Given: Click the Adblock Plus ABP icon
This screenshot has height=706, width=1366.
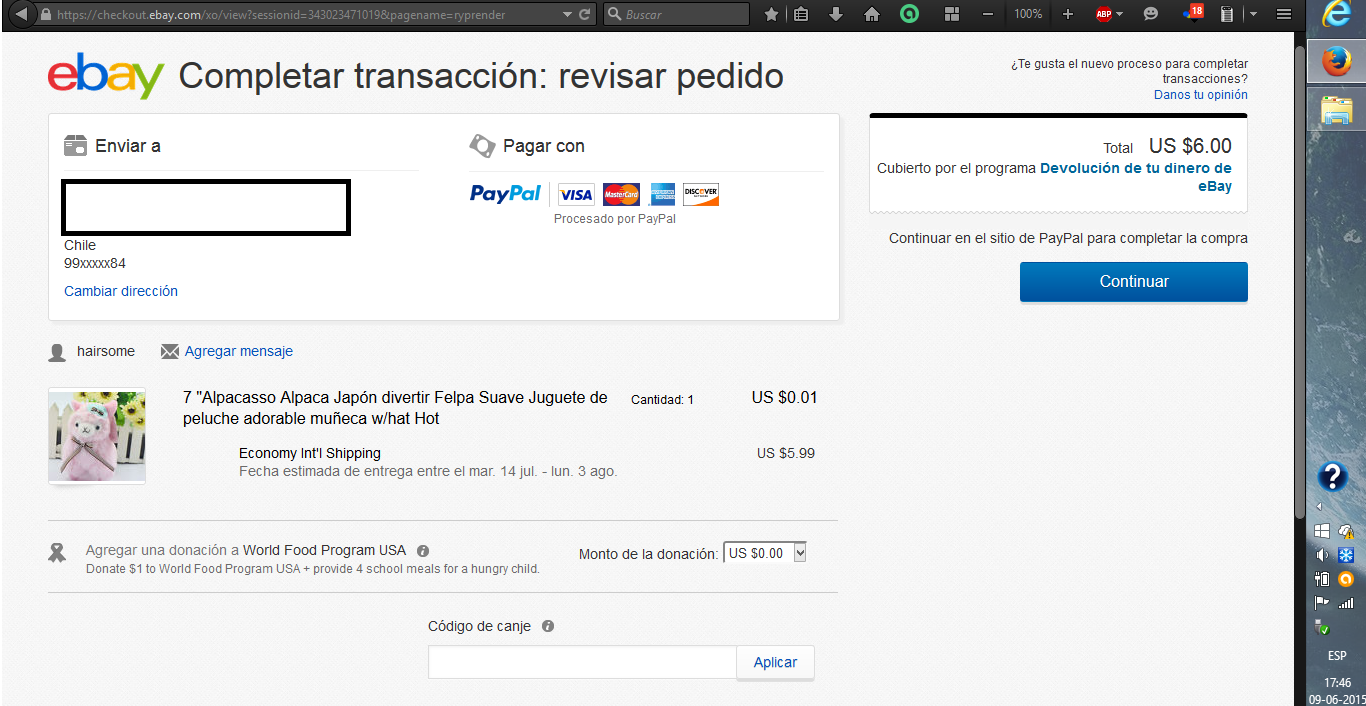Looking at the screenshot, I should 1103,14.
